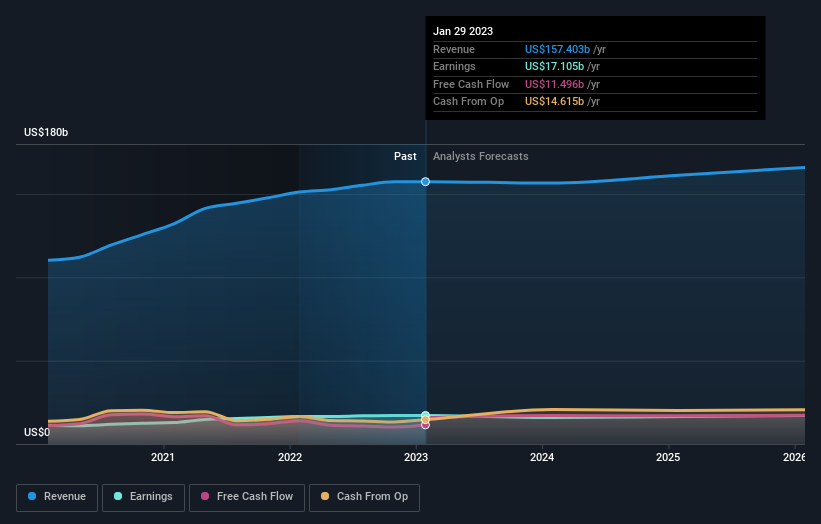Image resolution: width=821 pixels, height=524 pixels.
Task: Click the US$11.496b free cash flow value
Action: (554, 84)
